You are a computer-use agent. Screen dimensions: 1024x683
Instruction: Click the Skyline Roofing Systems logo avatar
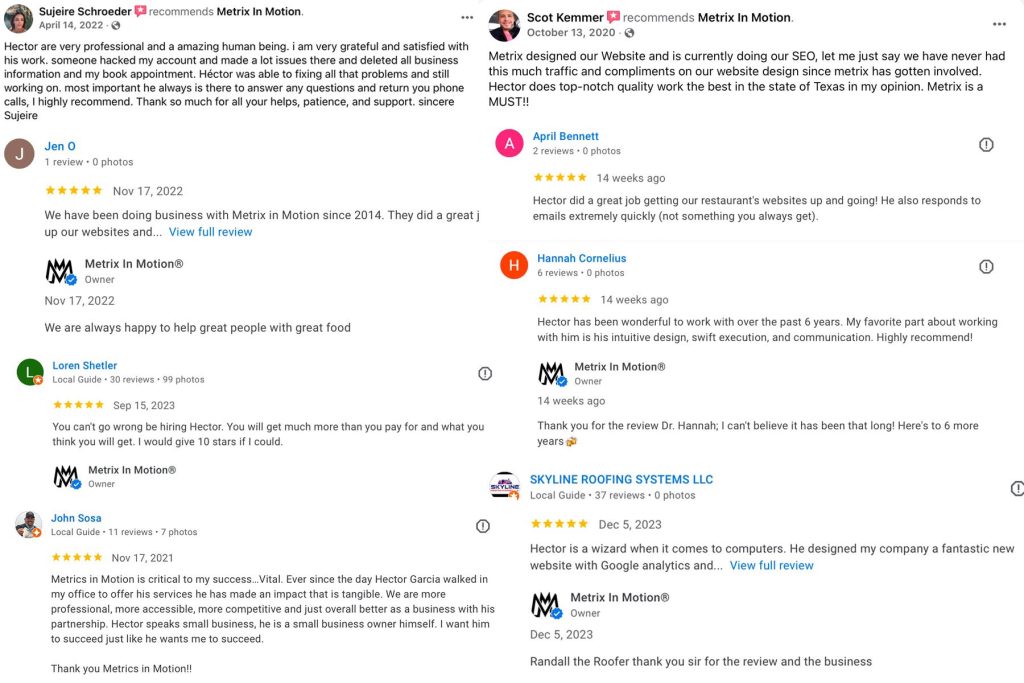(505, 486)
